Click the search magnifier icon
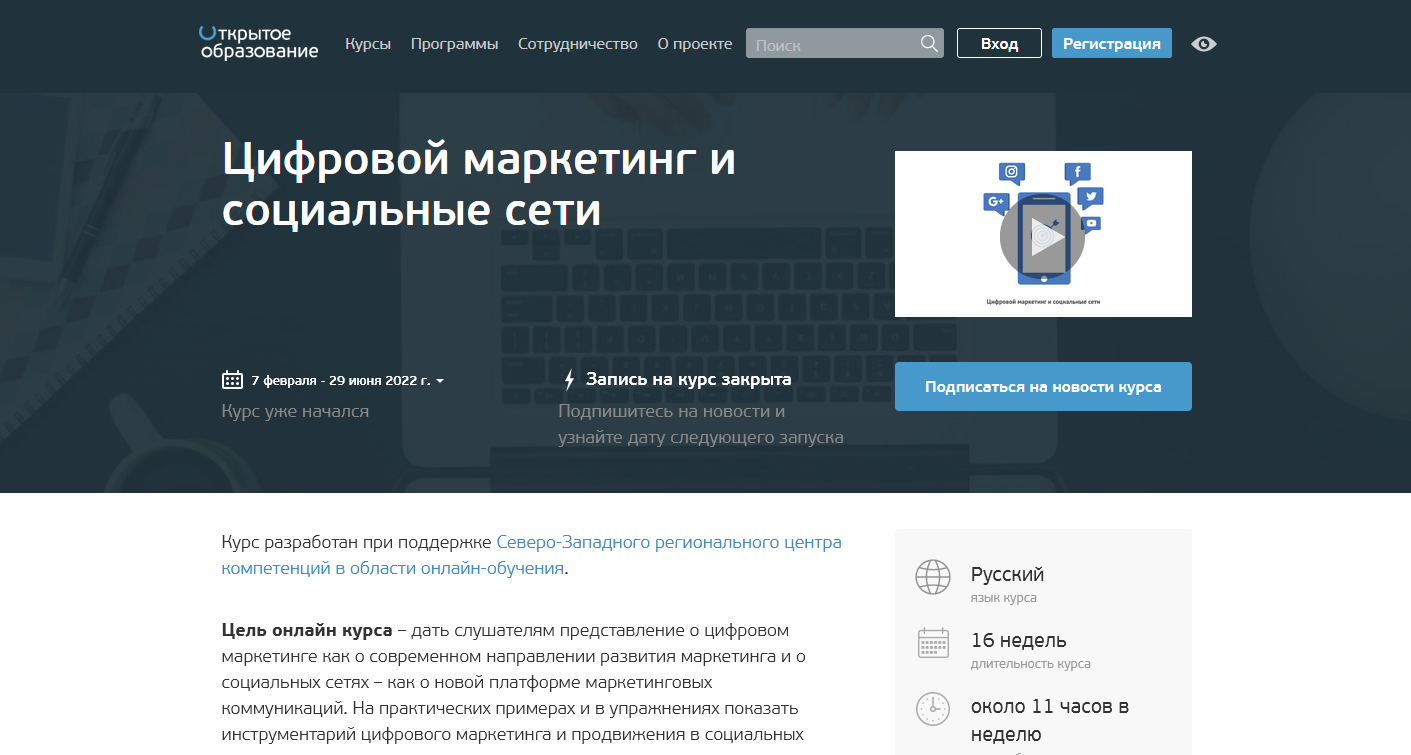 pyautogui.click(x=928, y=43)
